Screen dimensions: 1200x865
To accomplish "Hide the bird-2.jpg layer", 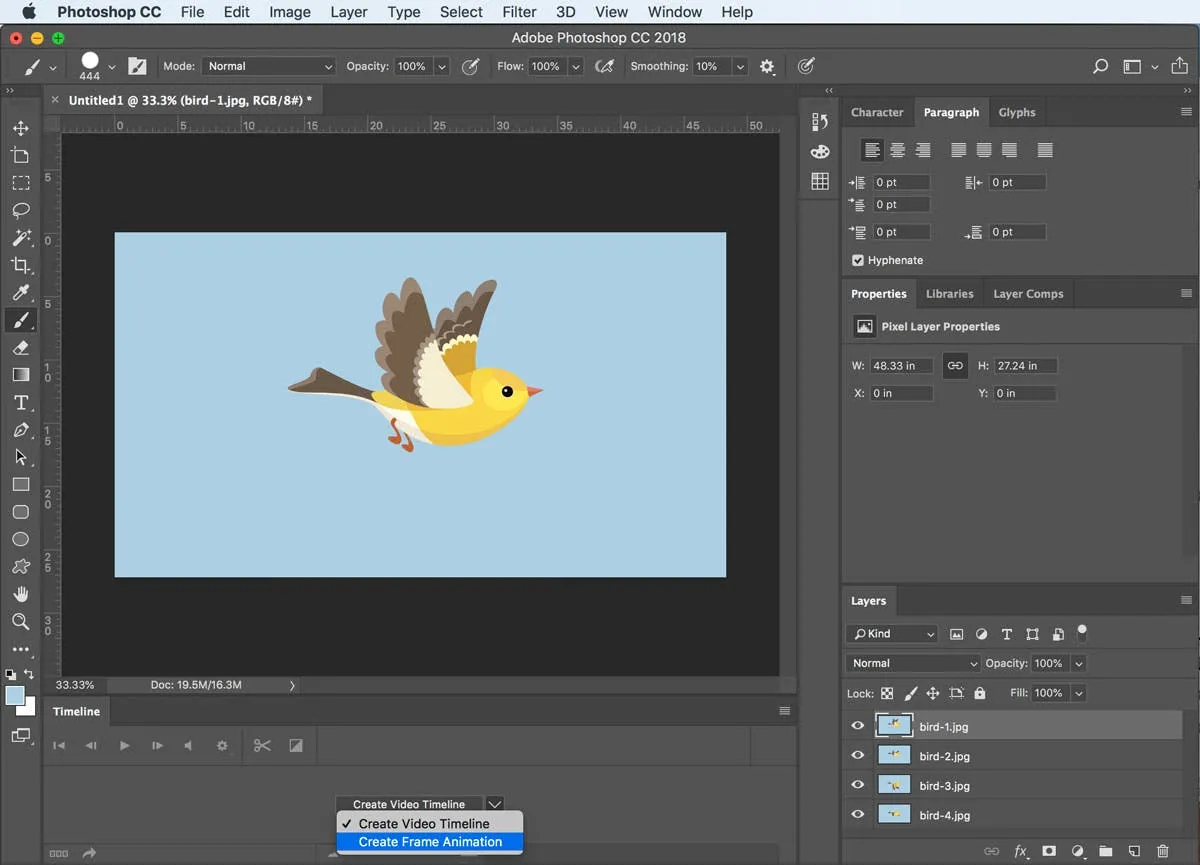I will click(857, 755).
